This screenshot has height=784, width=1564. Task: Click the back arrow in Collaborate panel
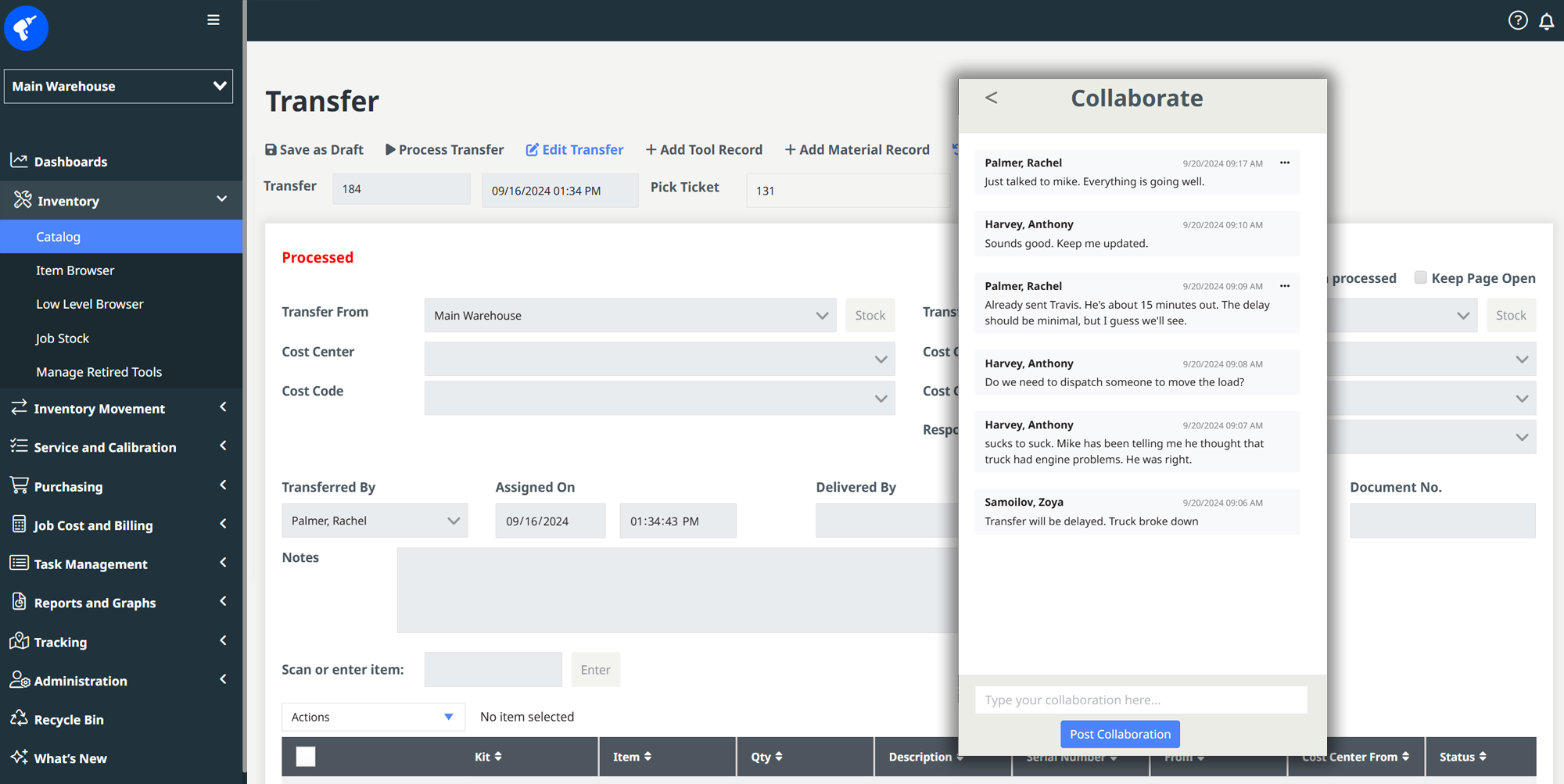(x=991, y=98)
